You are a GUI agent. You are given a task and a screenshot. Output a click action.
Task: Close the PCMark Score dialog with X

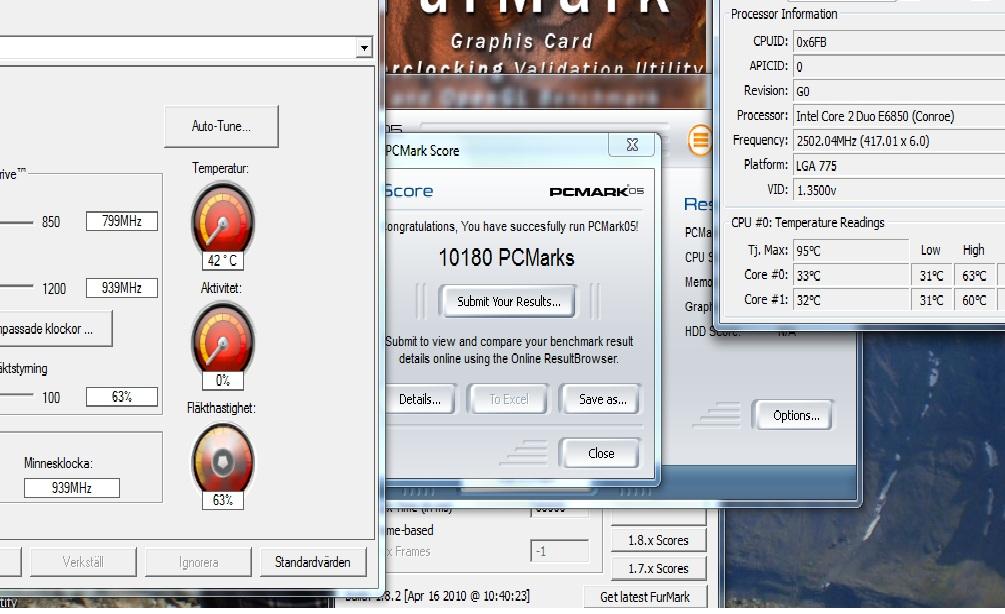coord(632,145)
